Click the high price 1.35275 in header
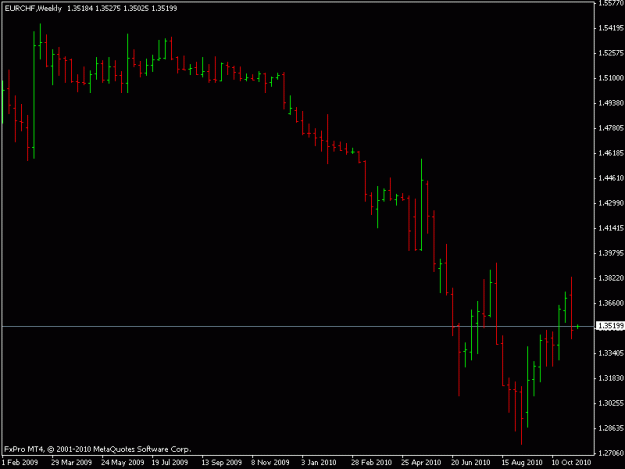 click(108, 8)
